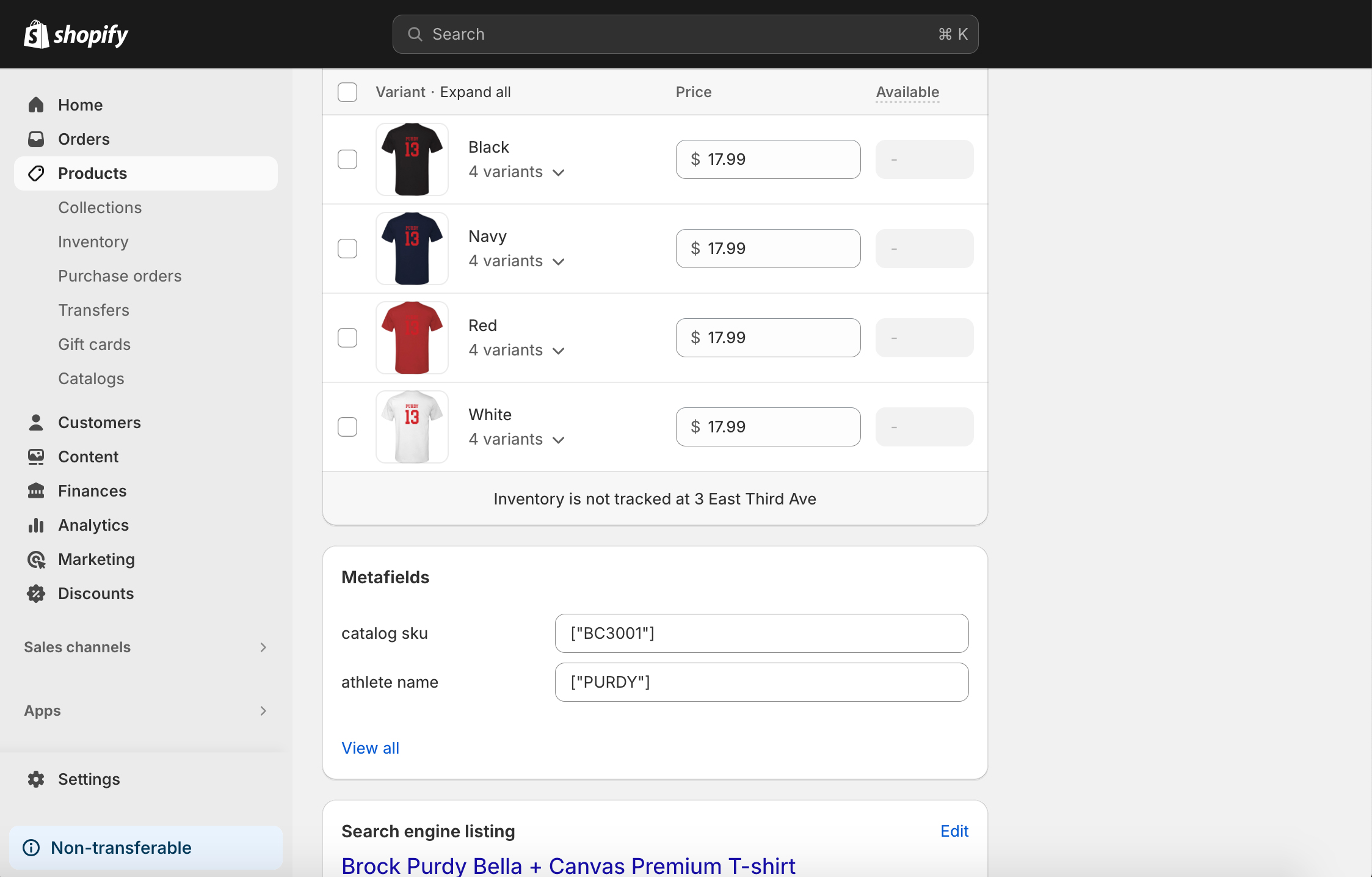Expand White's 4 variants chevron
Image resolution: width=1372 pixels, height=877 pixels.
557,440
